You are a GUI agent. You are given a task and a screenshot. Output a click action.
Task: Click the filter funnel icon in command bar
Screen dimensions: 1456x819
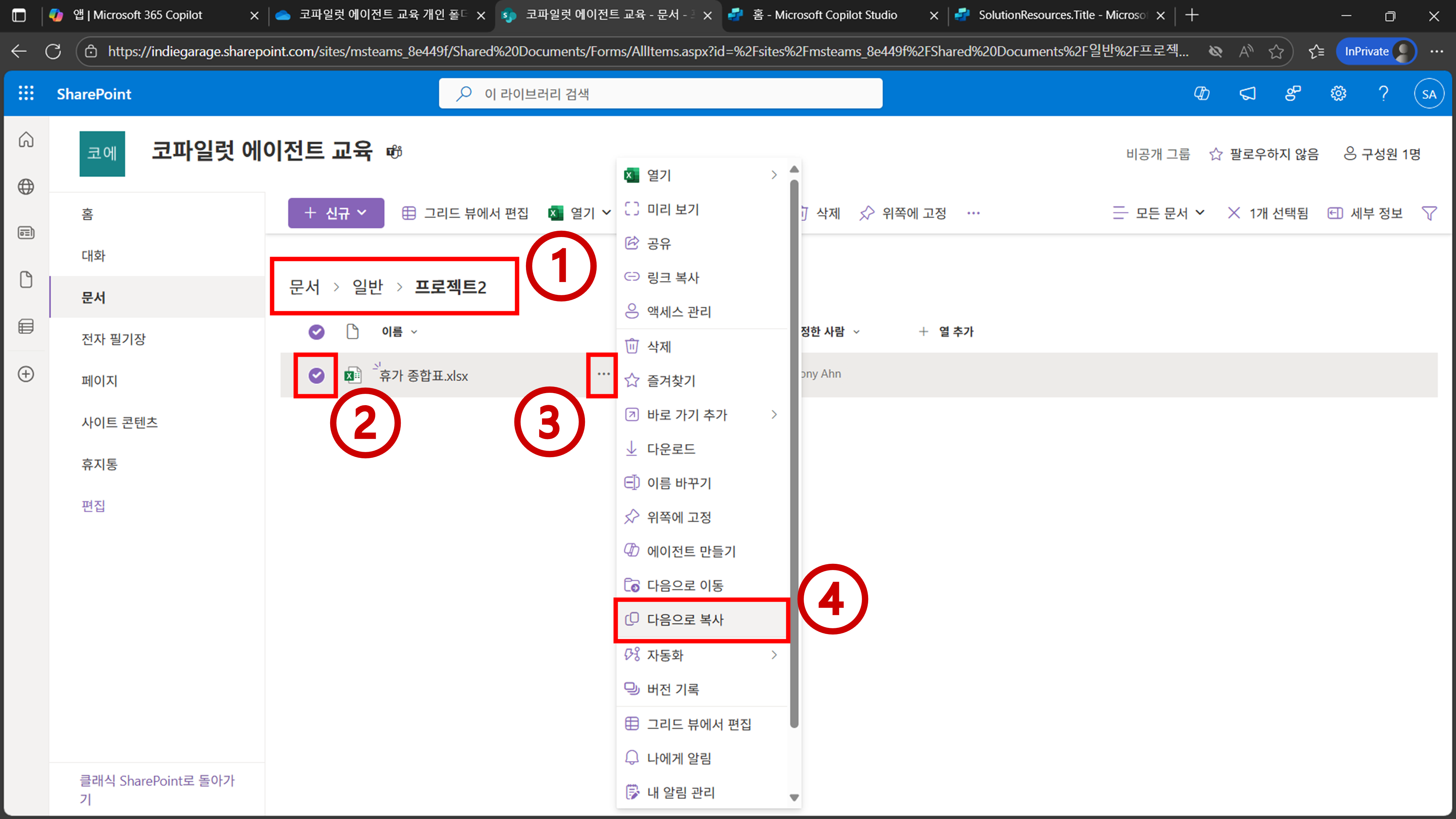1429,213
